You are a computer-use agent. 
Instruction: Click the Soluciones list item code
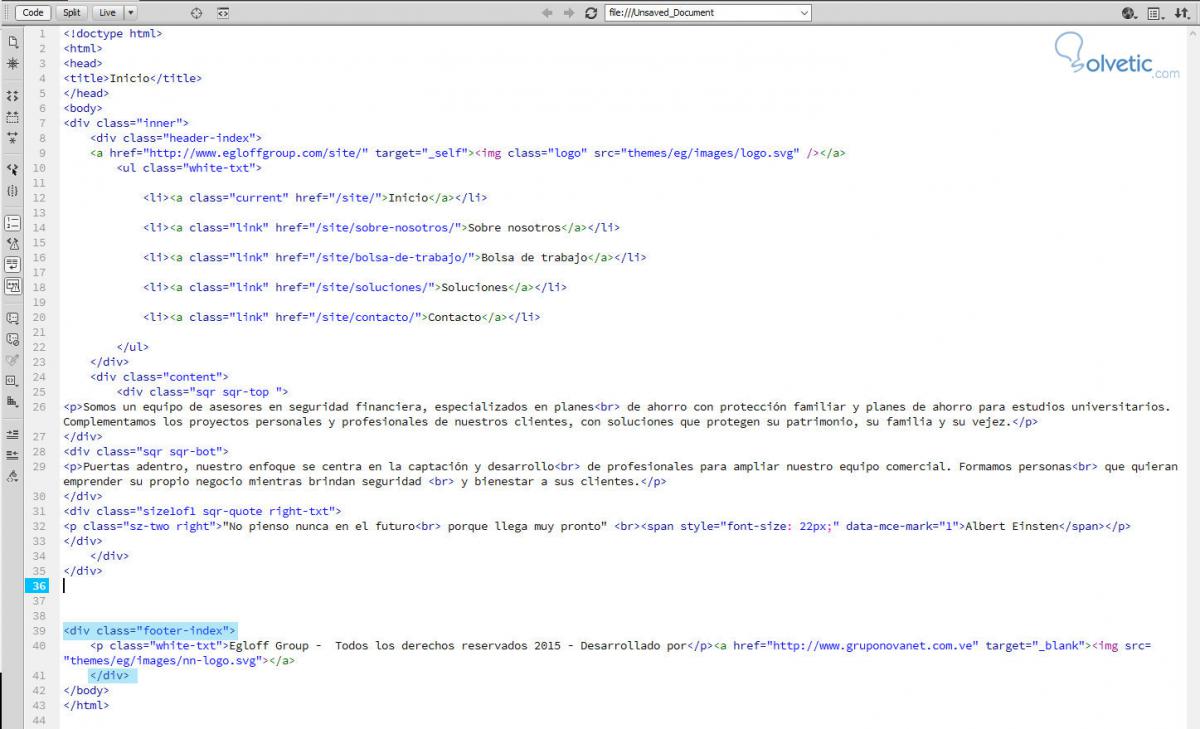(x=354, y=287)
